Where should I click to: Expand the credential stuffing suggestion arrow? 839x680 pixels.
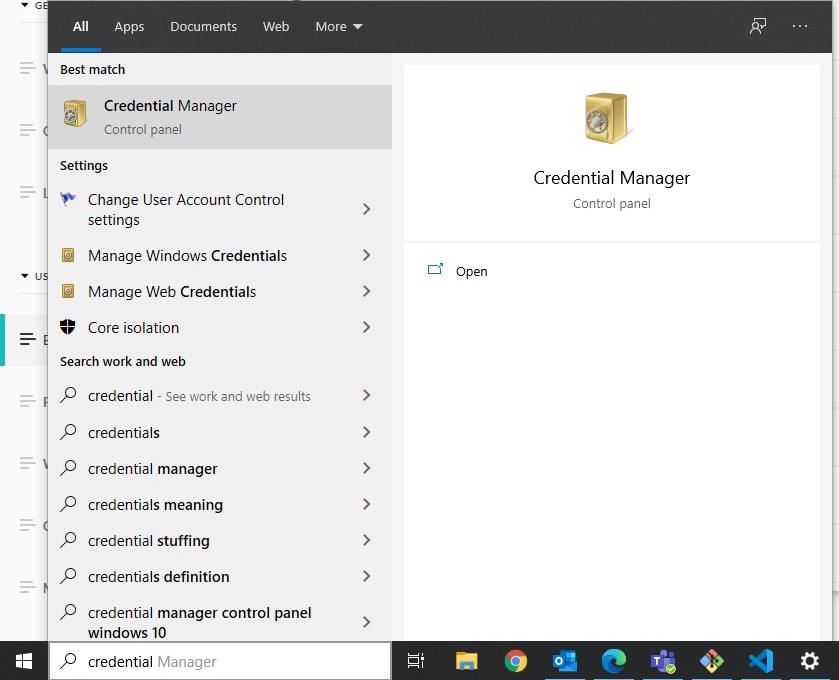(367, 541)
